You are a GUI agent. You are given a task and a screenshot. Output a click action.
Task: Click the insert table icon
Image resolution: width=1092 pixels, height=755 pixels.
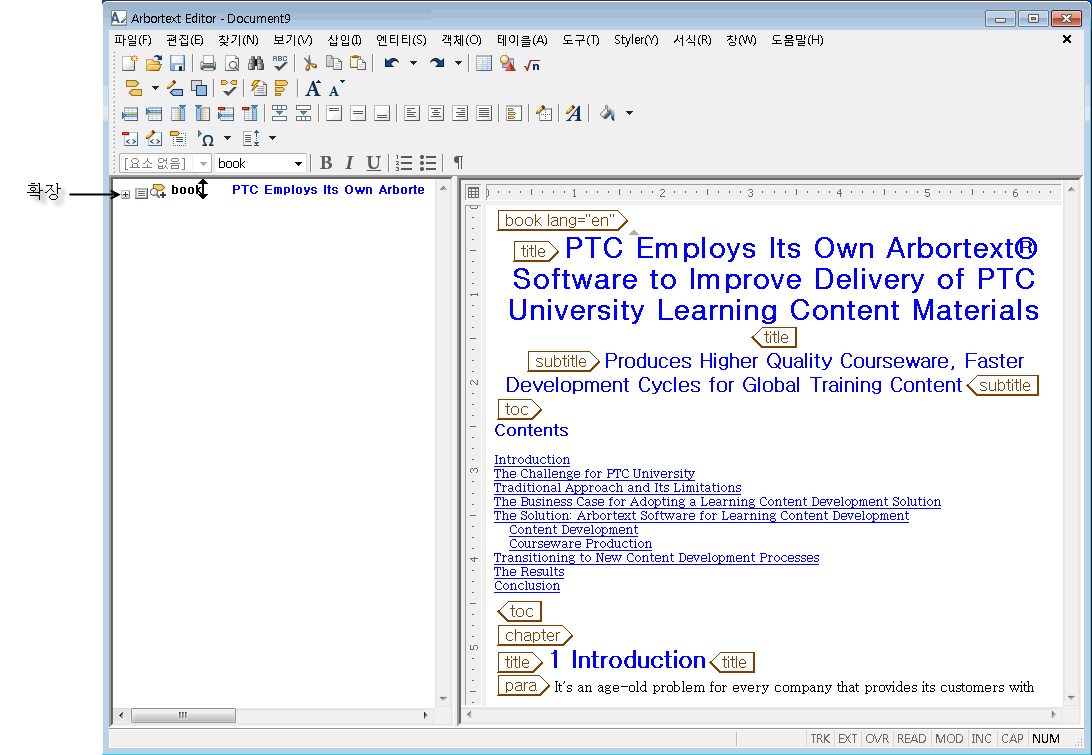(483, 64)
